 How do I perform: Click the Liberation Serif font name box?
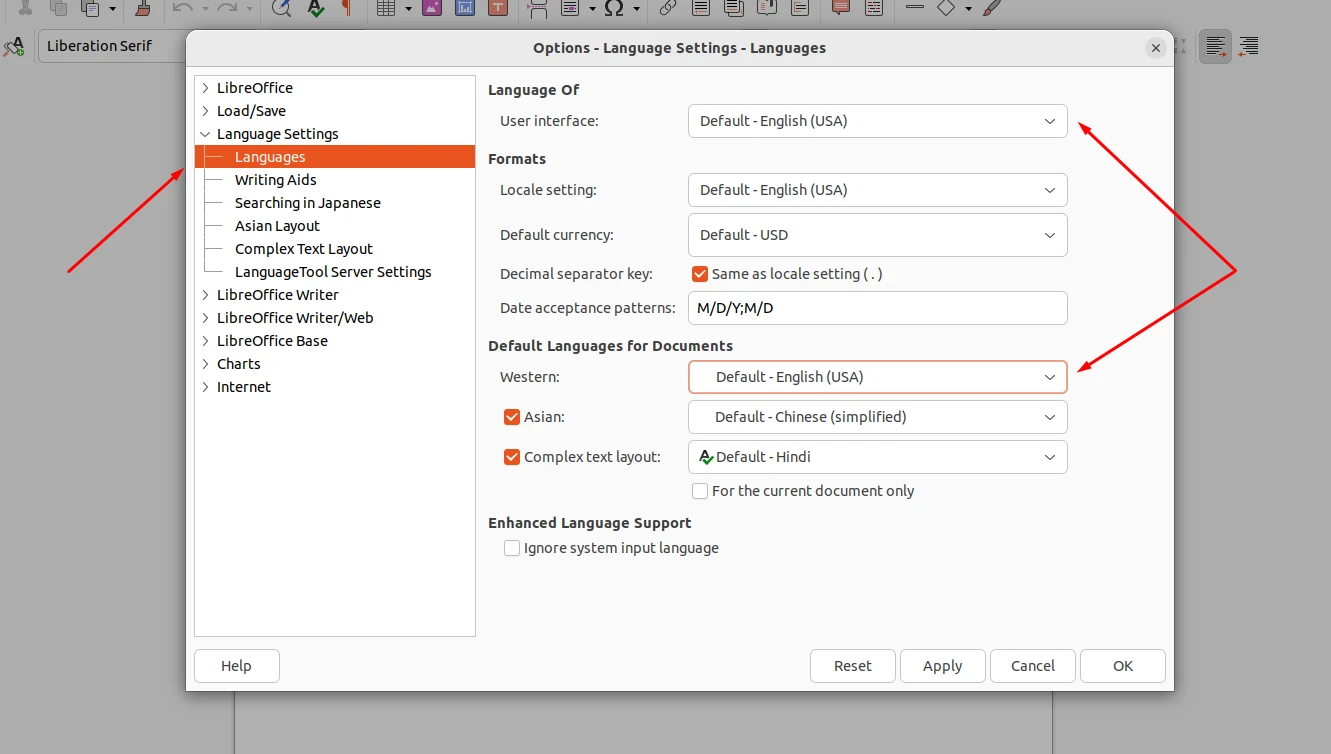[x=112, y=46]
